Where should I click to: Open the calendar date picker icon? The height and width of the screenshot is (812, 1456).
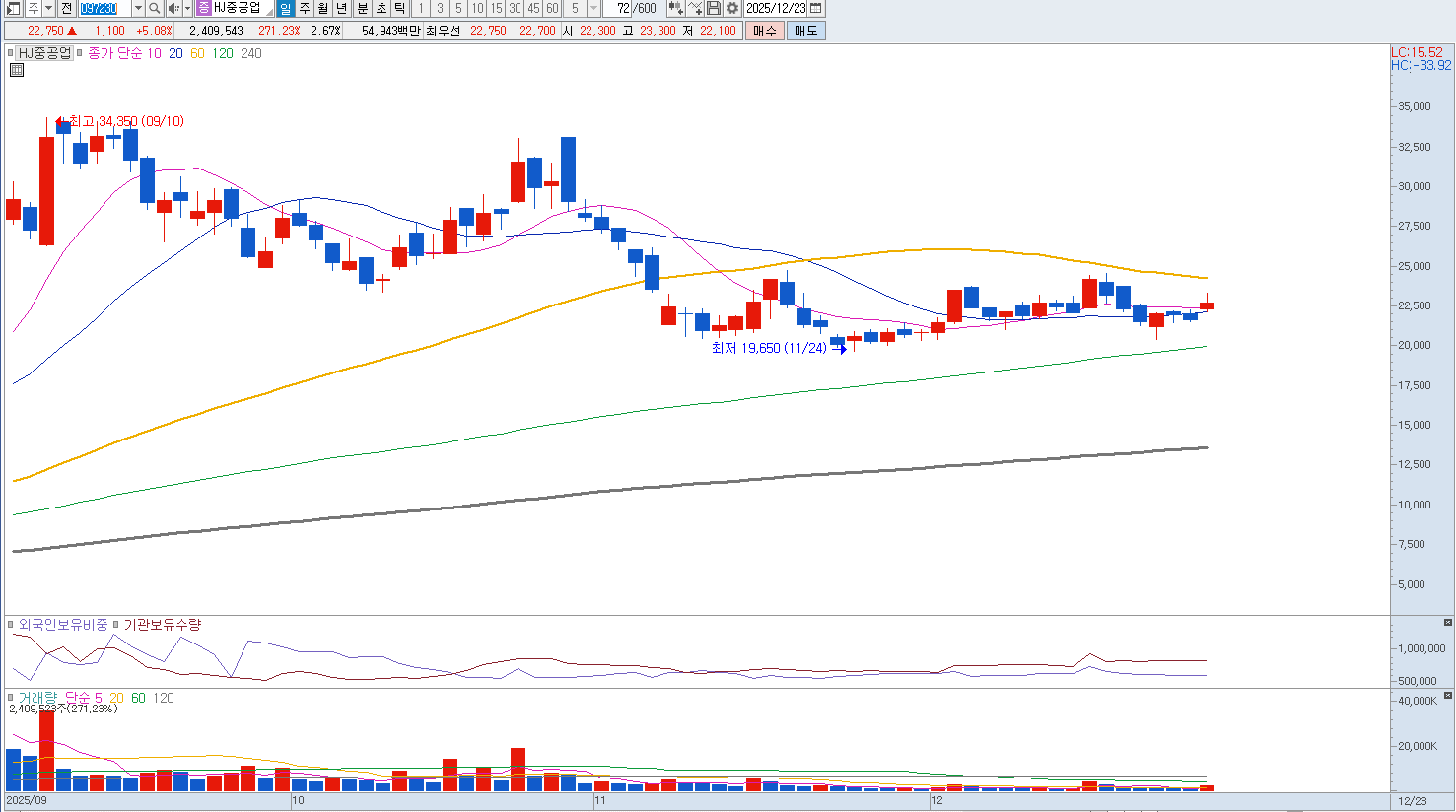click(x=816, y=9)
